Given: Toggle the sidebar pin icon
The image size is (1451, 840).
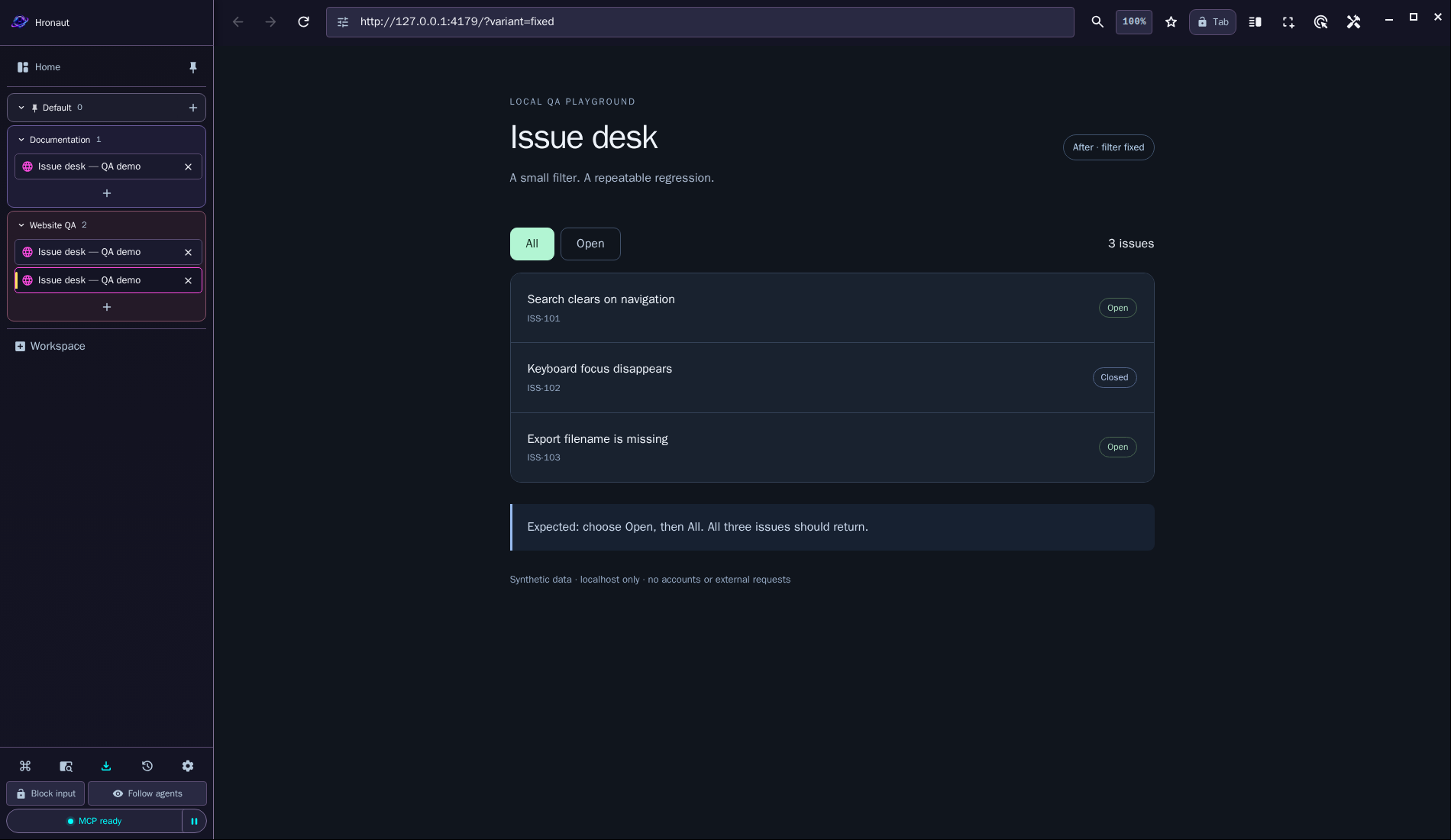Looking at the screenshot, I should pyautogui.click(x=193, y=67).
